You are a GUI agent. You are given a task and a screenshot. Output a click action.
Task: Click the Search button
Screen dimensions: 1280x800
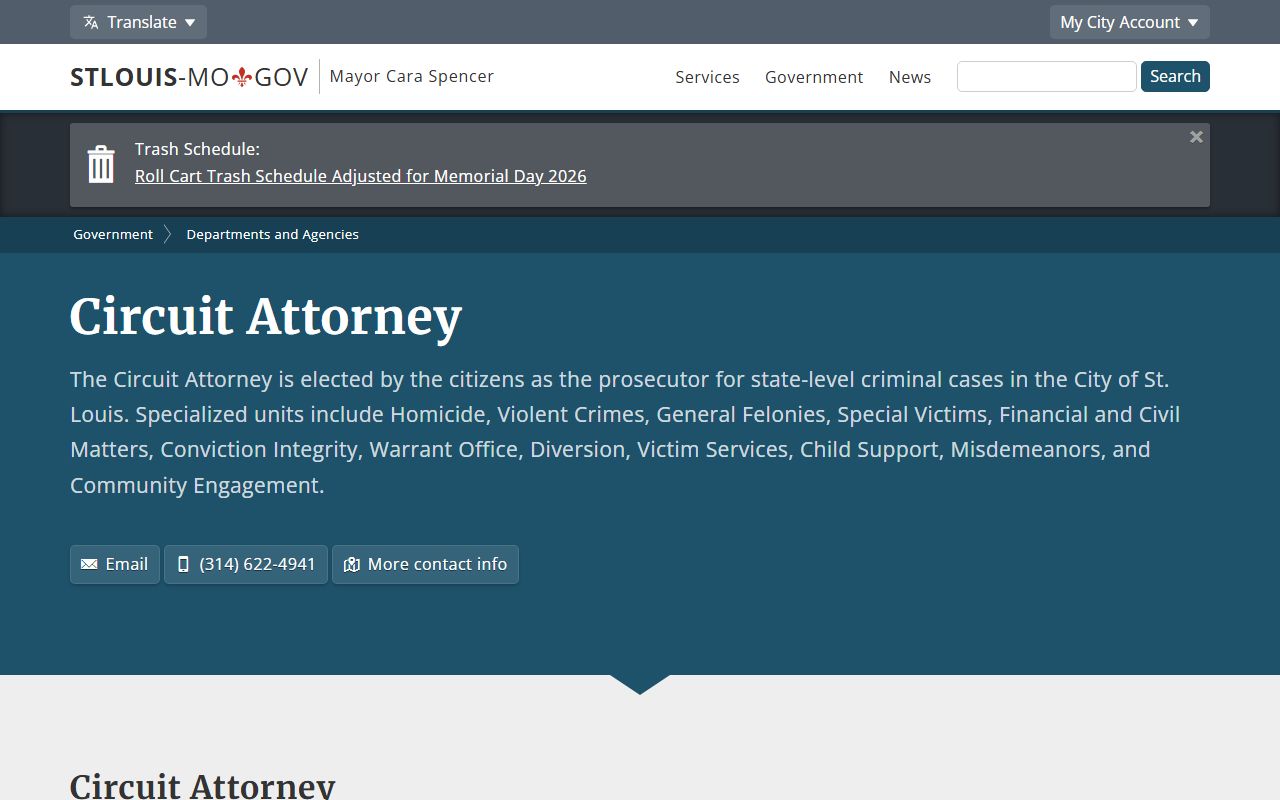(1175, 76)
